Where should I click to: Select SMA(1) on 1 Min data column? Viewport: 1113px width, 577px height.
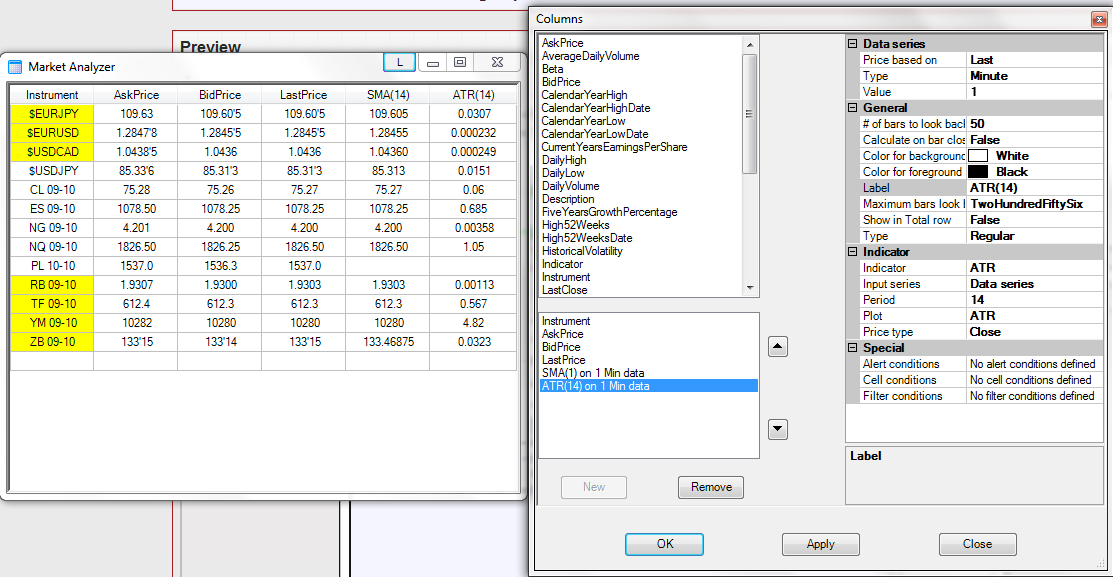[593, 373]
